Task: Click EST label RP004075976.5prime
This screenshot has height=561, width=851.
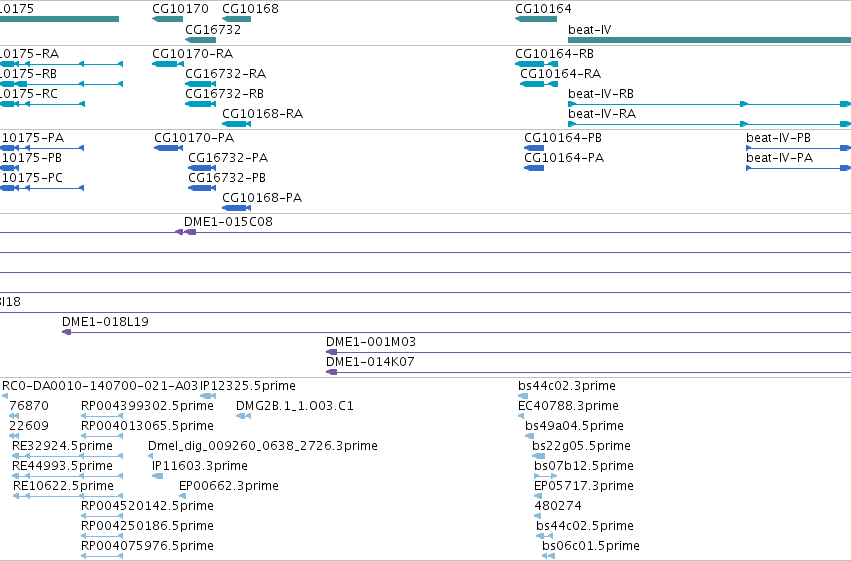Action: (x=147, y=546)
